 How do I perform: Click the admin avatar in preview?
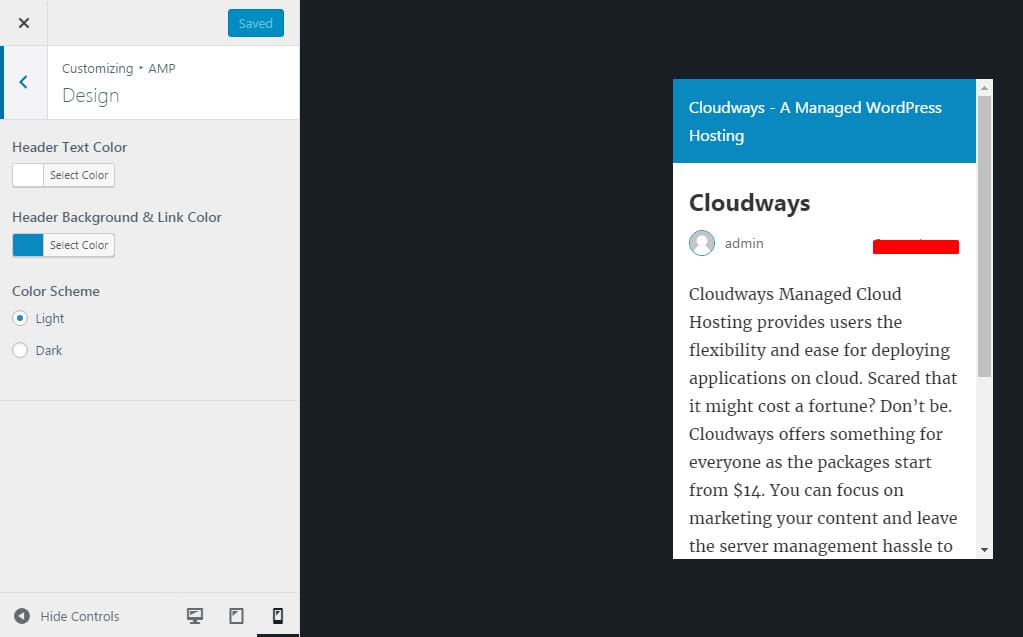[x=702, y=243]
